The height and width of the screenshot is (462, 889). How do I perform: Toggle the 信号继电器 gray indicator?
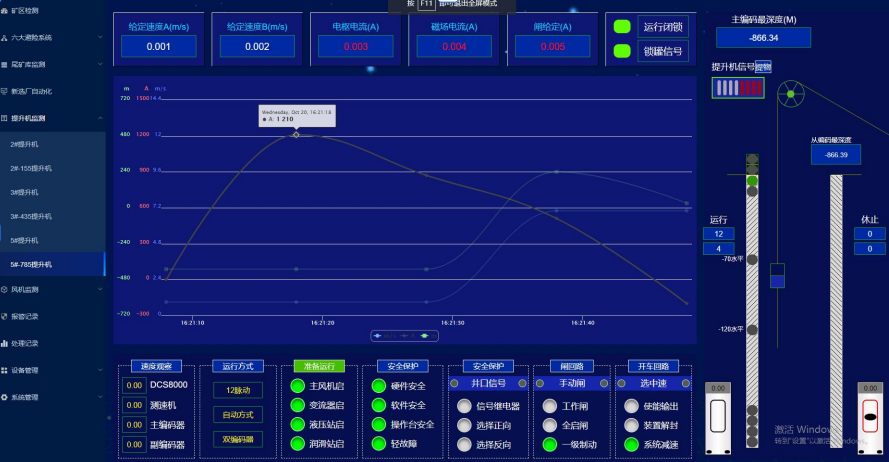pyautogui.click(x=463, y=406)
